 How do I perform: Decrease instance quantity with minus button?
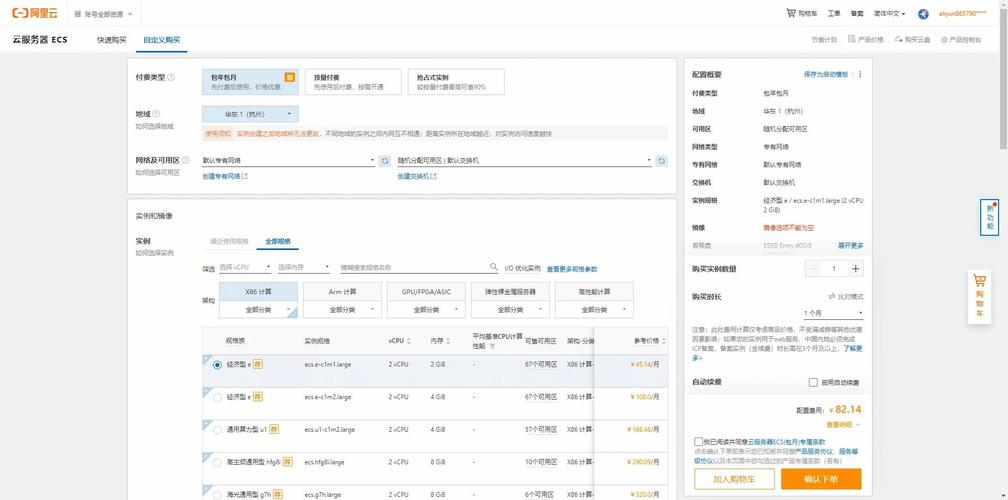(x=813, y=269)
